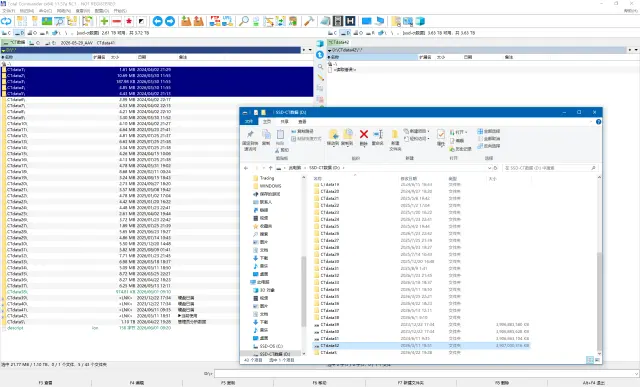Viewport: 640px width, 387px height.
Task: Switch to the Explorer View ribbon tab
Action: click(x=302, y=122)
